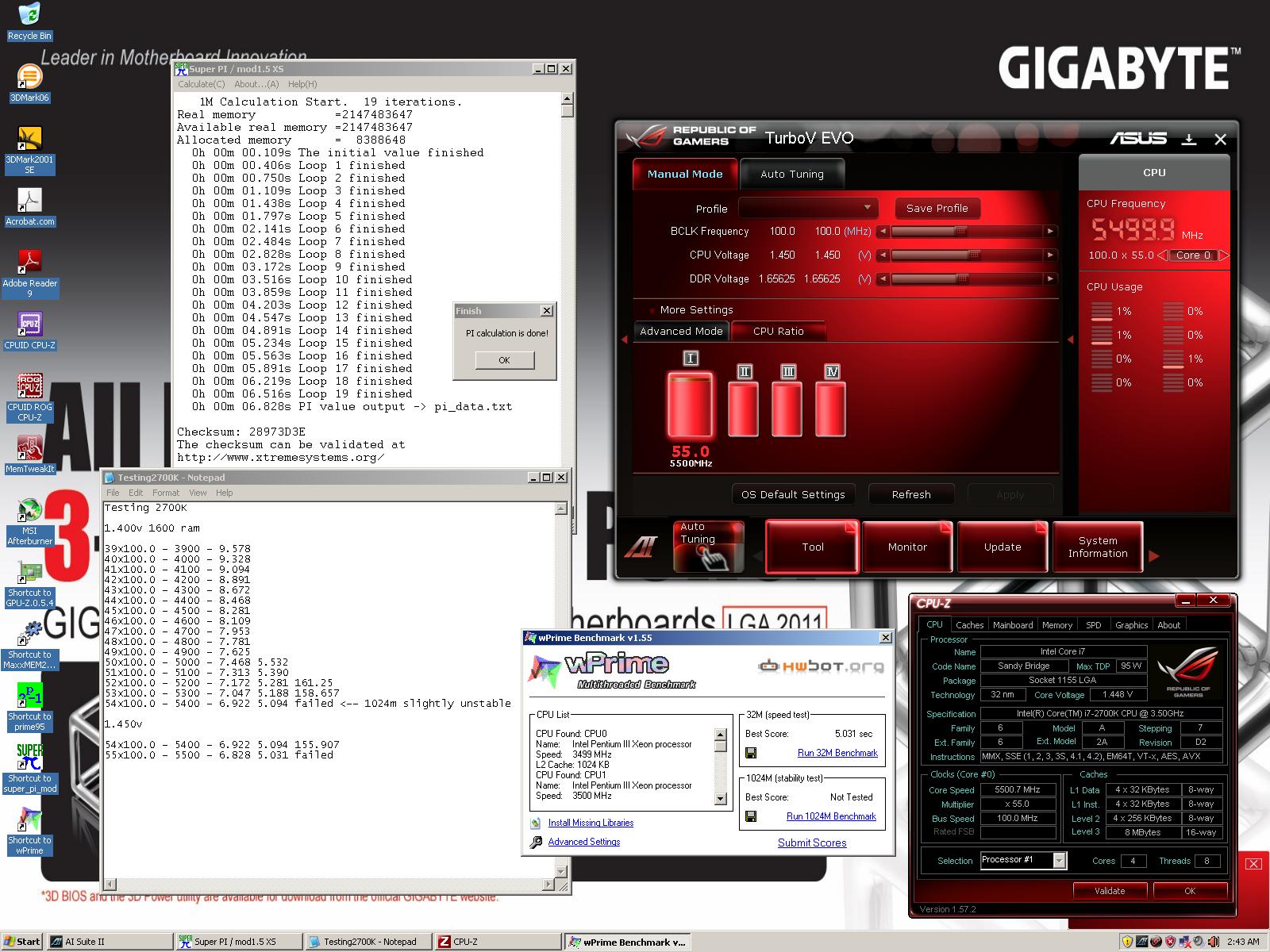Screen dimensions: 1270x952
Task: Open the MaxxMEM2 desktop shortcut
Action: tap(29, 645)
